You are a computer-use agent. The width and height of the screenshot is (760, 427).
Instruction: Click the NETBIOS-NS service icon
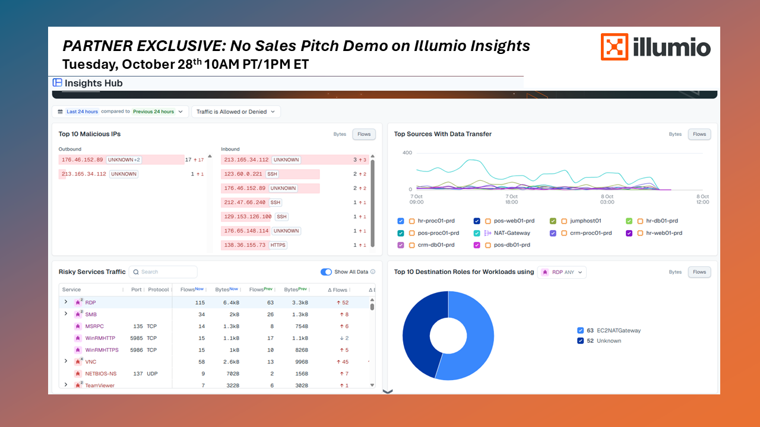click(78, 374)
